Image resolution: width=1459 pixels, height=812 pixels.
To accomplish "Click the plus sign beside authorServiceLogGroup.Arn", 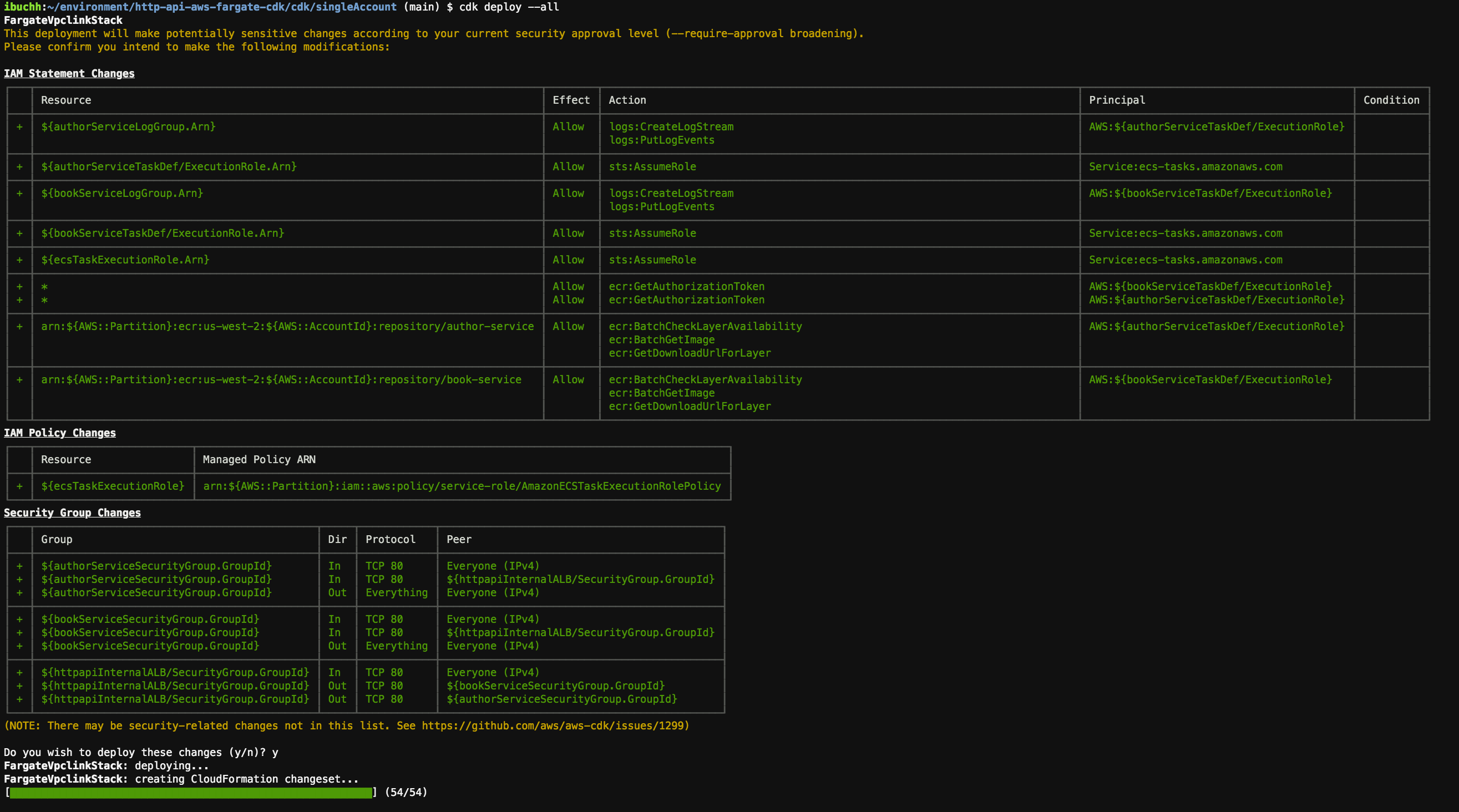I will (20, 127).
